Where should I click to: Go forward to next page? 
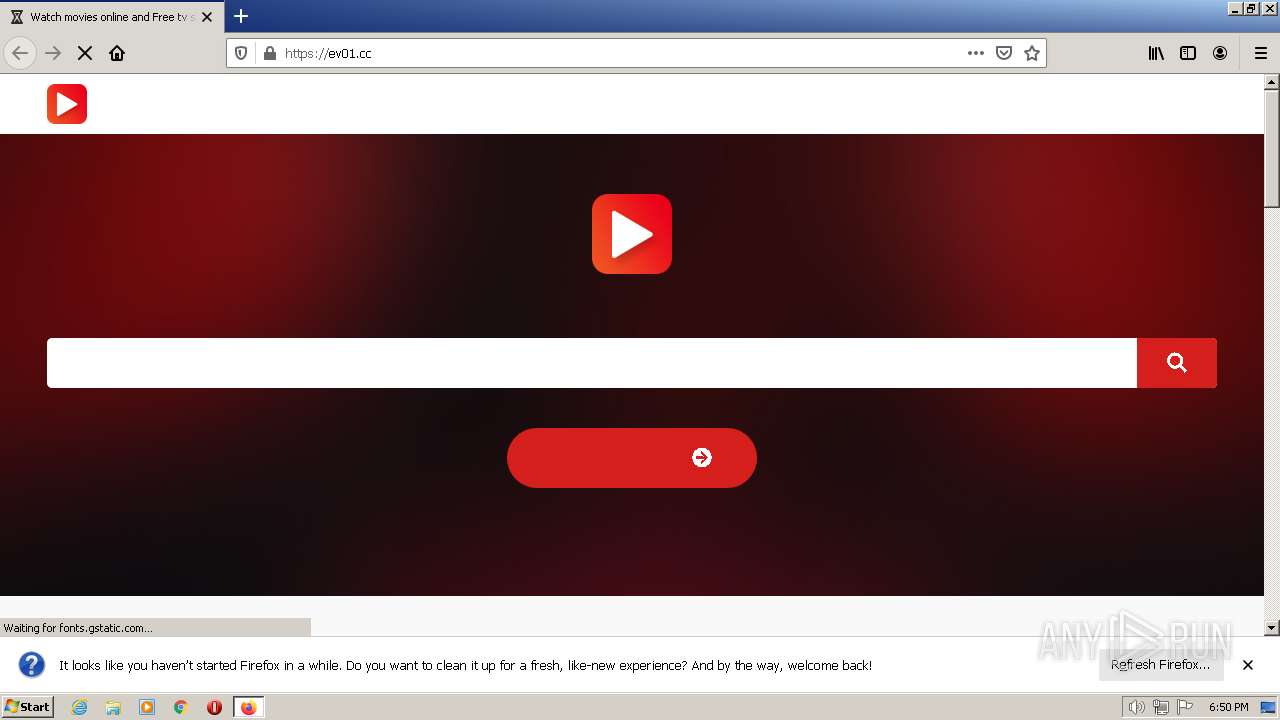(x=53, y=53)
